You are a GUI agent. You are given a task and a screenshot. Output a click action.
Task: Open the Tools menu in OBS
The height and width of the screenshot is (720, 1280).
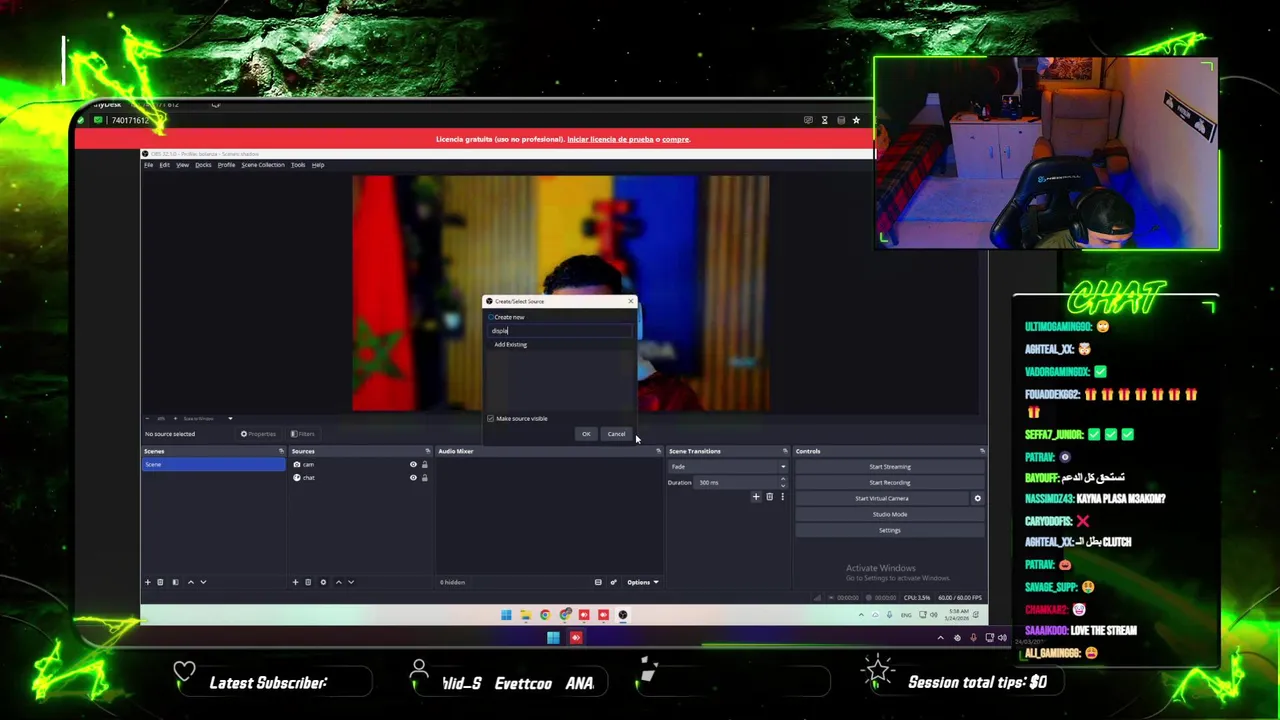[298, 165]
